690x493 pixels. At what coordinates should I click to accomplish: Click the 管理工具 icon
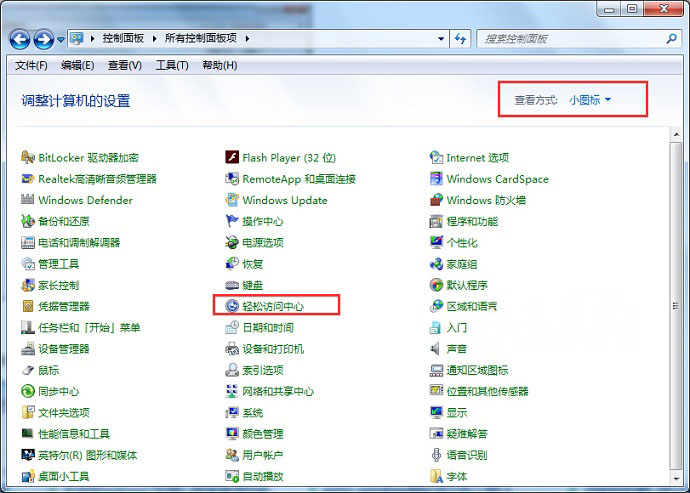pyautogui.click(x=28, y=264)
